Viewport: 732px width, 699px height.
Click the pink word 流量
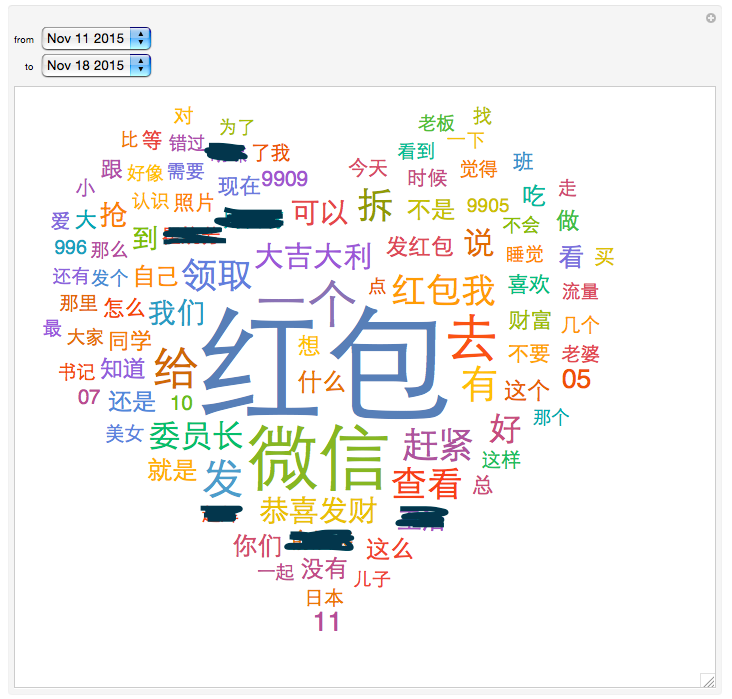pyautogui.click(x=580, y=291)
